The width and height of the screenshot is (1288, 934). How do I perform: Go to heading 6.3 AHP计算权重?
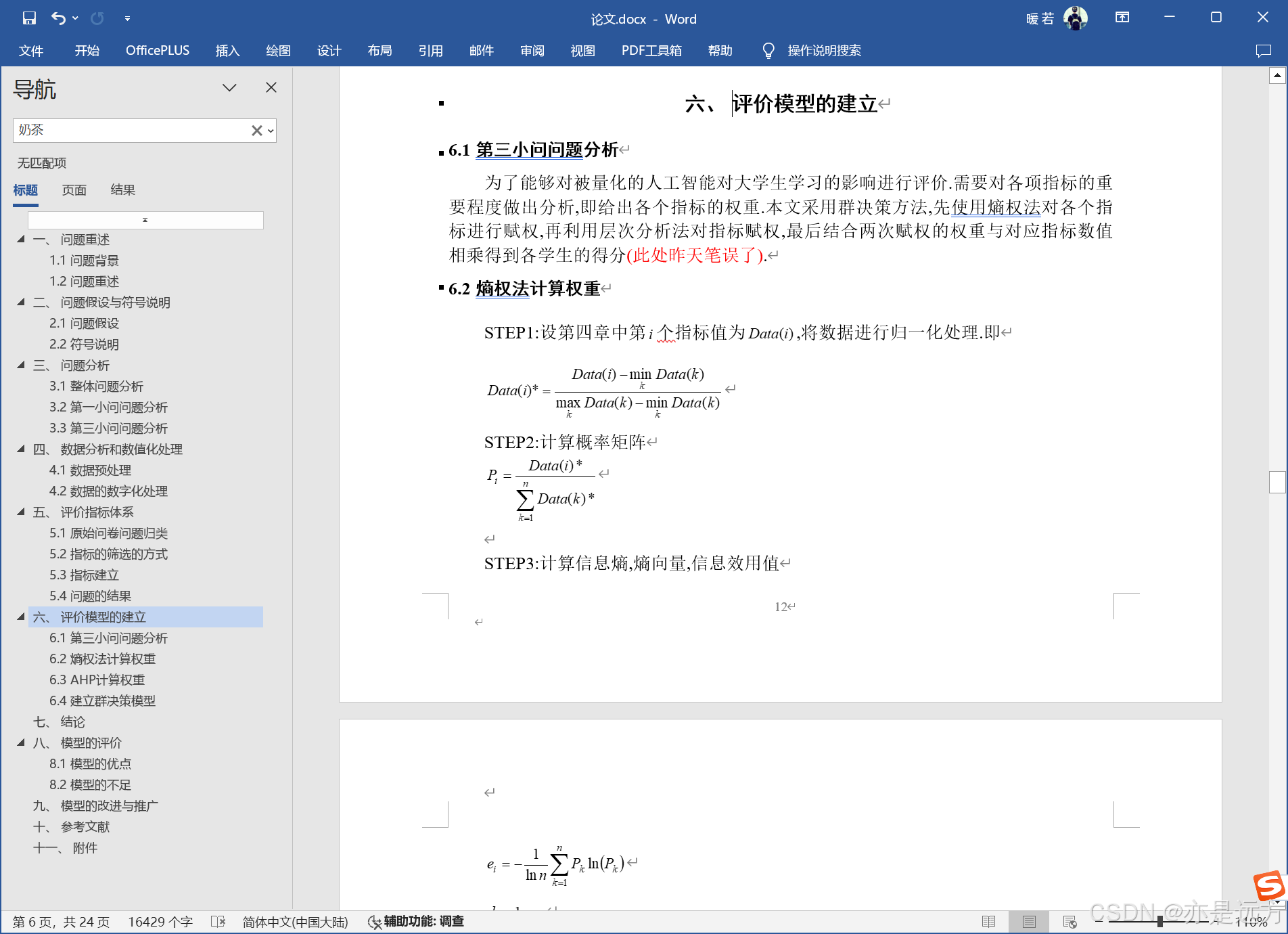pyautogui.click(x=97, y=680)
